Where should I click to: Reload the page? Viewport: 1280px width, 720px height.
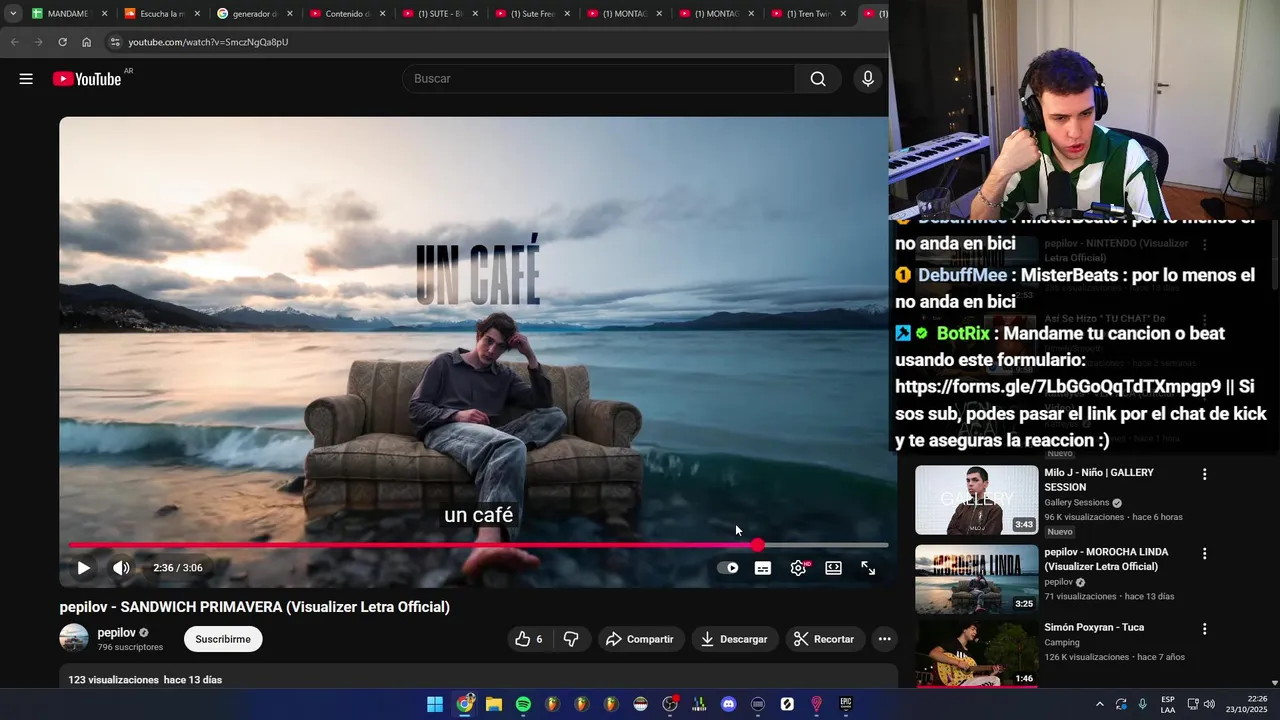click(62, 42)
